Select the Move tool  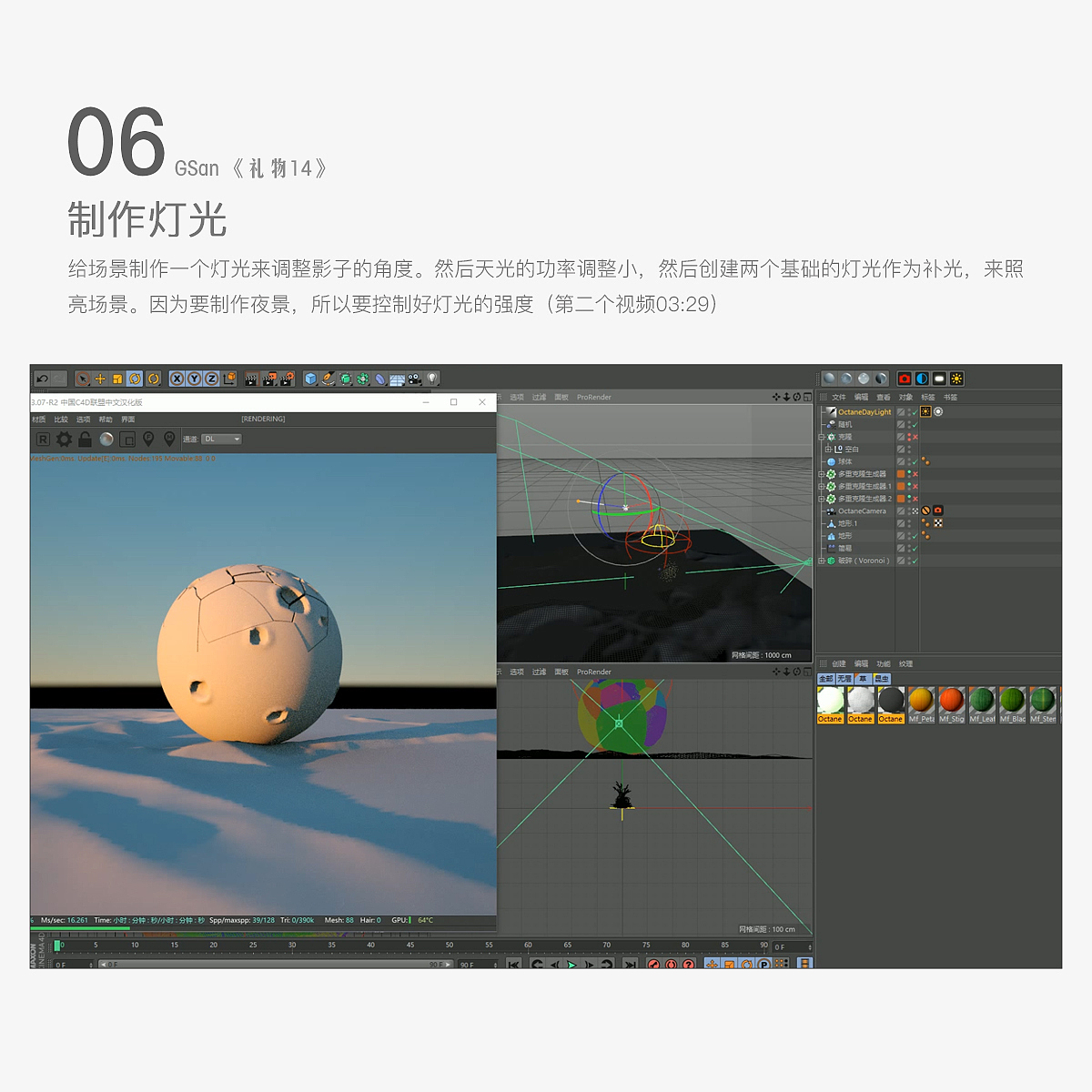pyautogui.click(x=100, y=379)
